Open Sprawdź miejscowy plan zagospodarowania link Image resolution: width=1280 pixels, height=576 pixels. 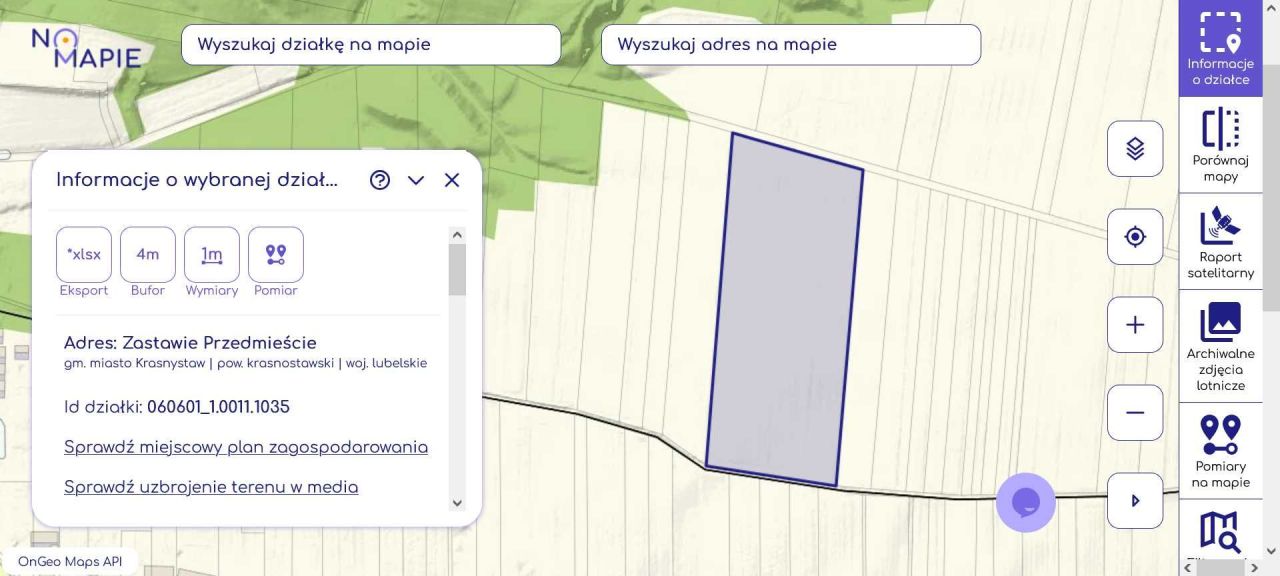pos(245,447)
